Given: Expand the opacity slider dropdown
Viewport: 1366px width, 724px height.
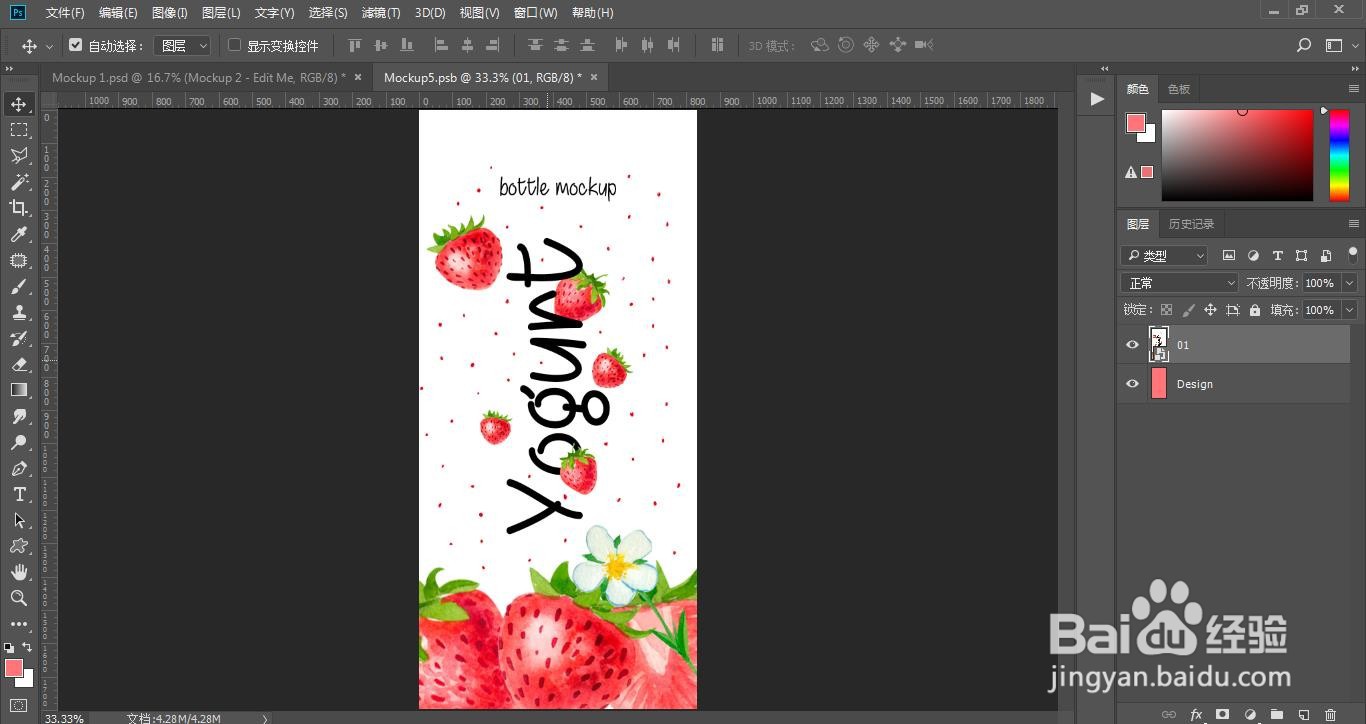Looking at the screenshot, I should (x=1349, y=283).
